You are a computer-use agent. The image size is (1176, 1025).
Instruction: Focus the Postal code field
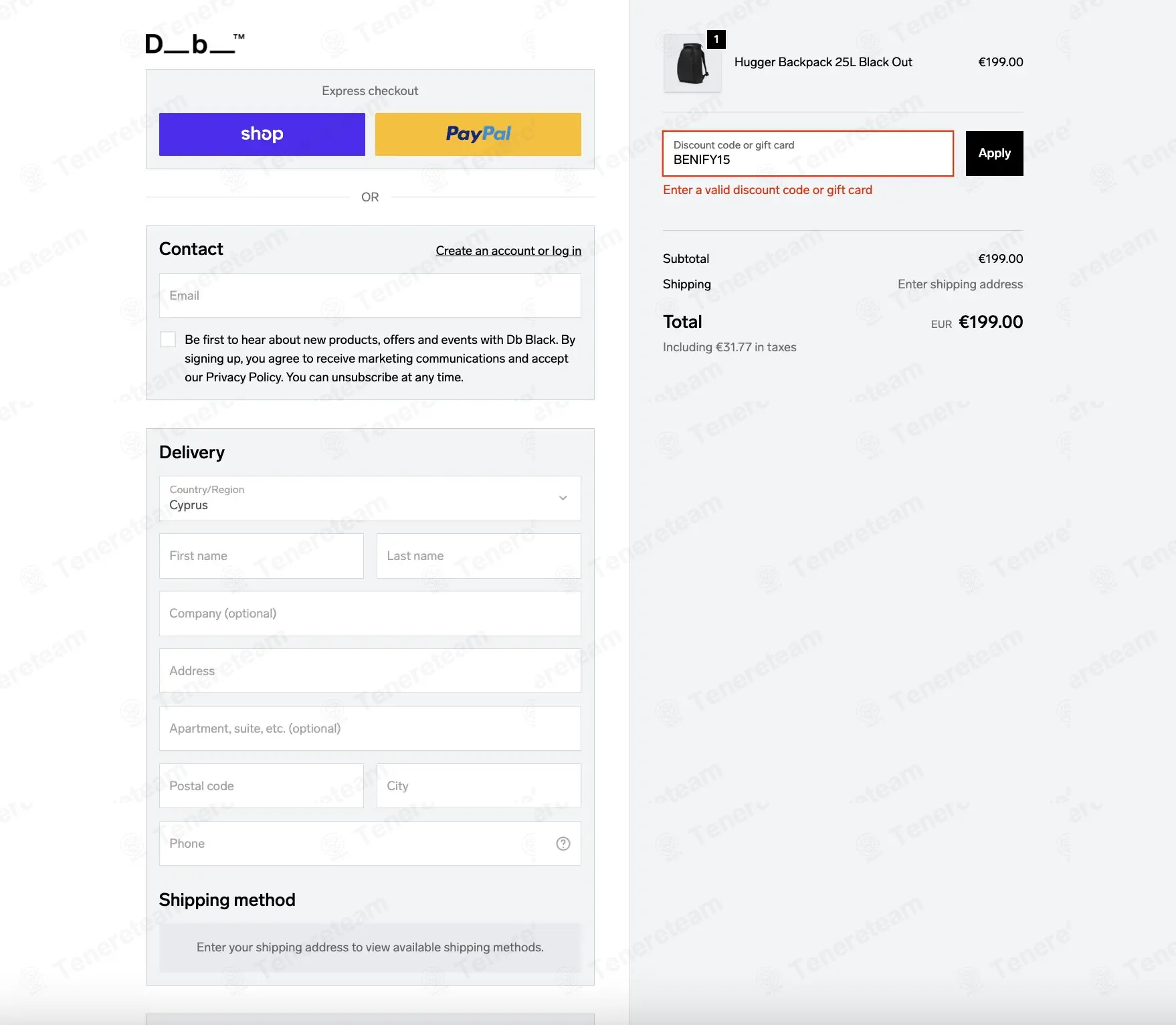pos(262,786)
